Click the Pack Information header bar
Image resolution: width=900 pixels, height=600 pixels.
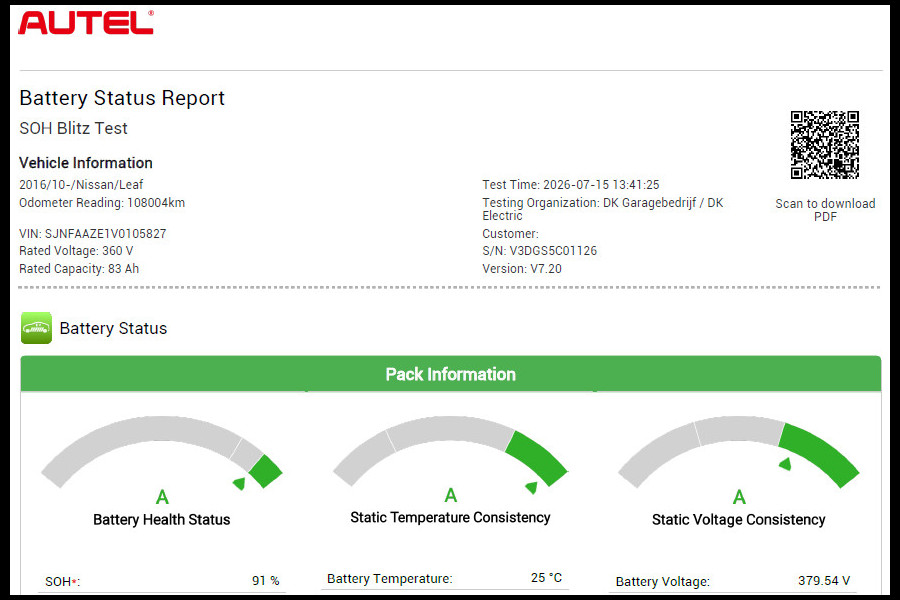pyautogui.click(x=451, y=374)
